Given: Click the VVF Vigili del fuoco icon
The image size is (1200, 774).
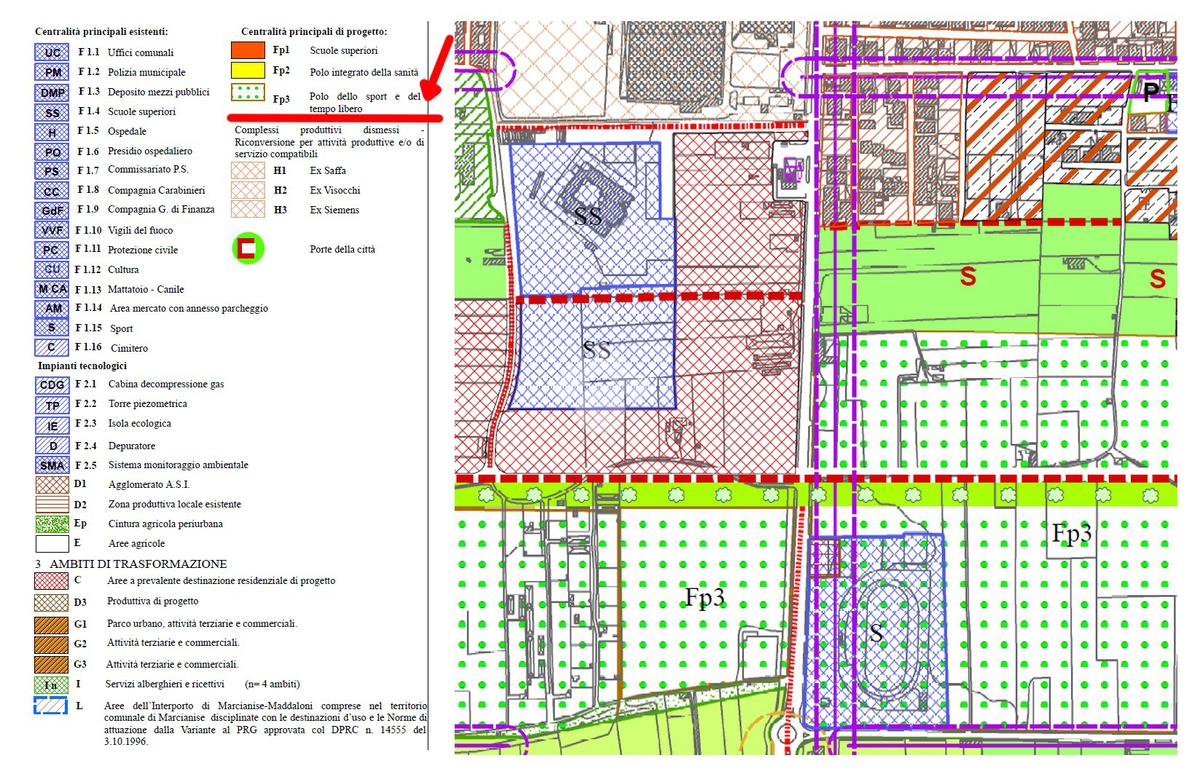Looking at the screenshot, I should [x=52, y=230].
